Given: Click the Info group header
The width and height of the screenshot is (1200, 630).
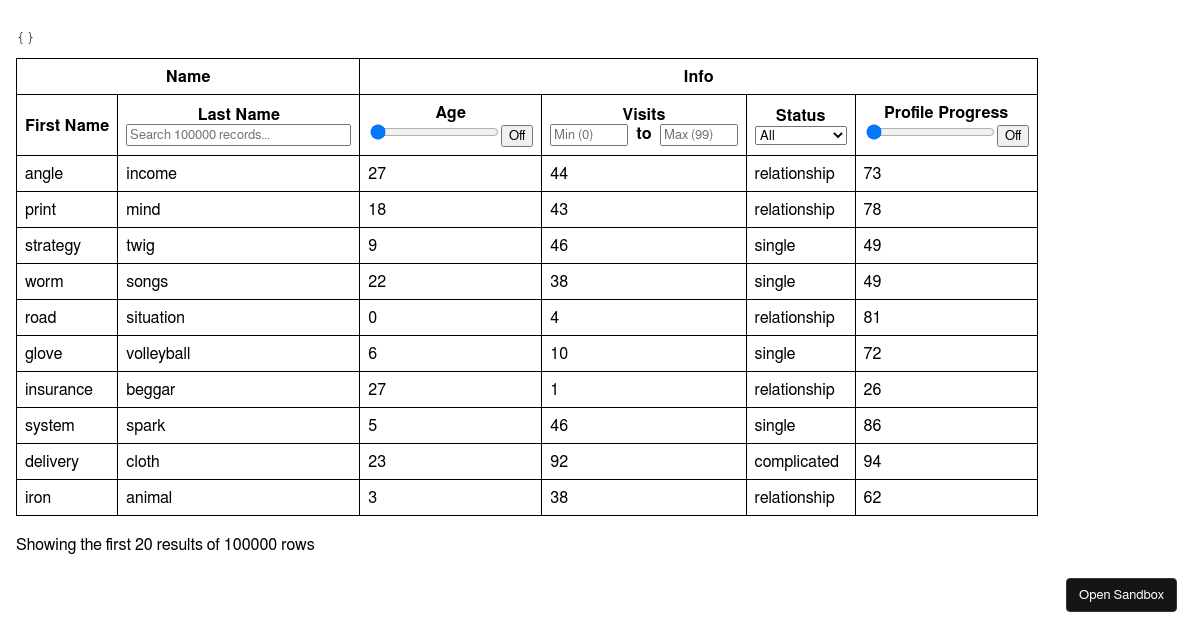Looking at the screenshot, I should coord(698,76).
